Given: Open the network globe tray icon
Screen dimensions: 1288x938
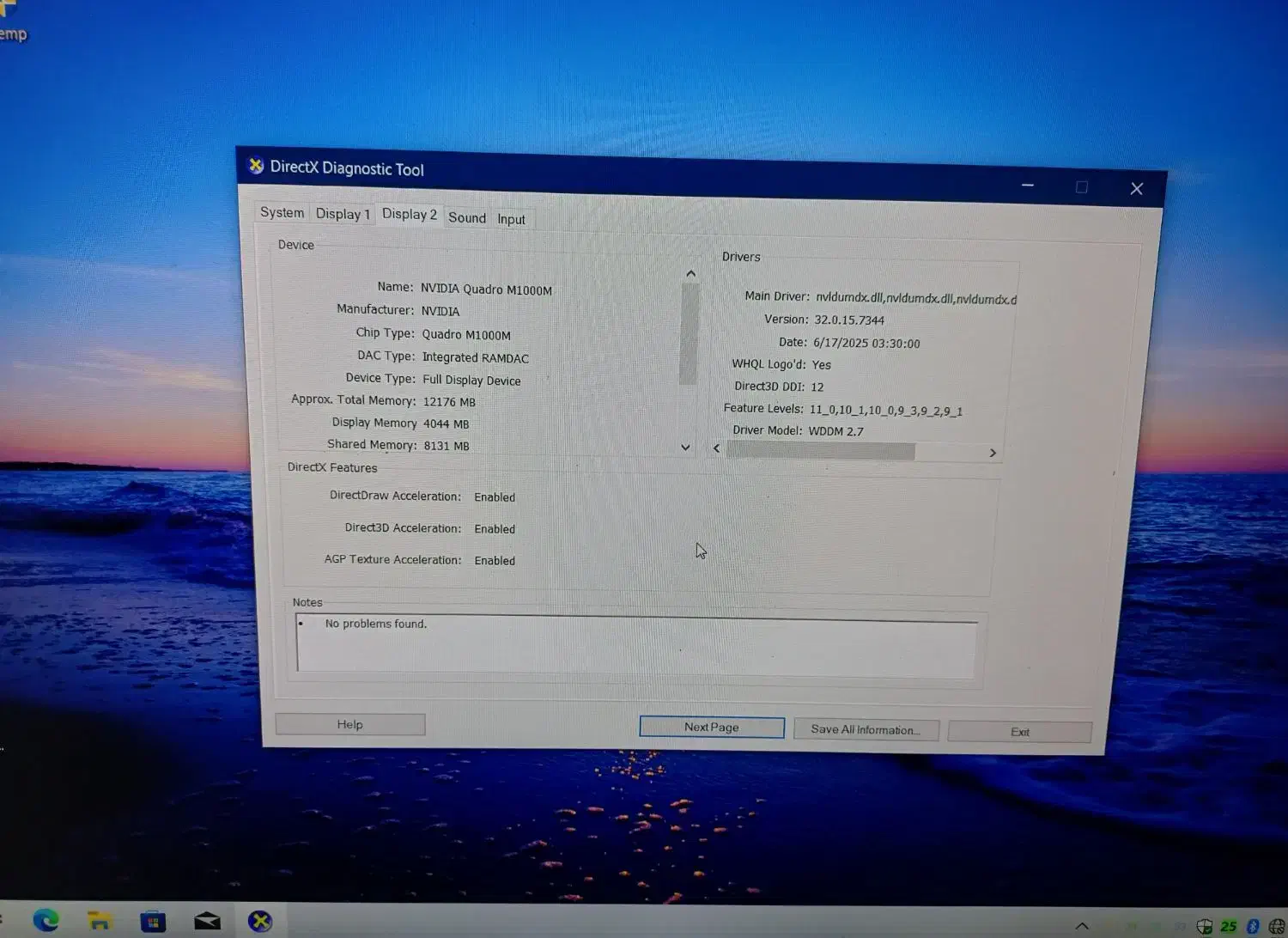Looking at the screenshot, I should click(x=1277, y=926).
